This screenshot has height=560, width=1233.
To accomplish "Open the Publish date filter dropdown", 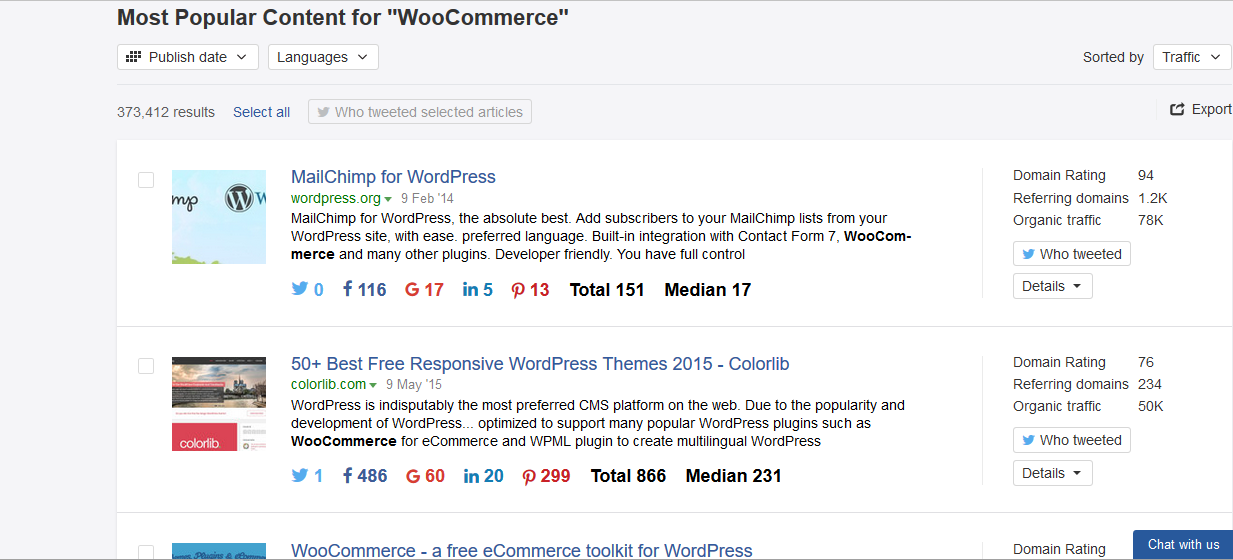I will [x=188, y=57].
